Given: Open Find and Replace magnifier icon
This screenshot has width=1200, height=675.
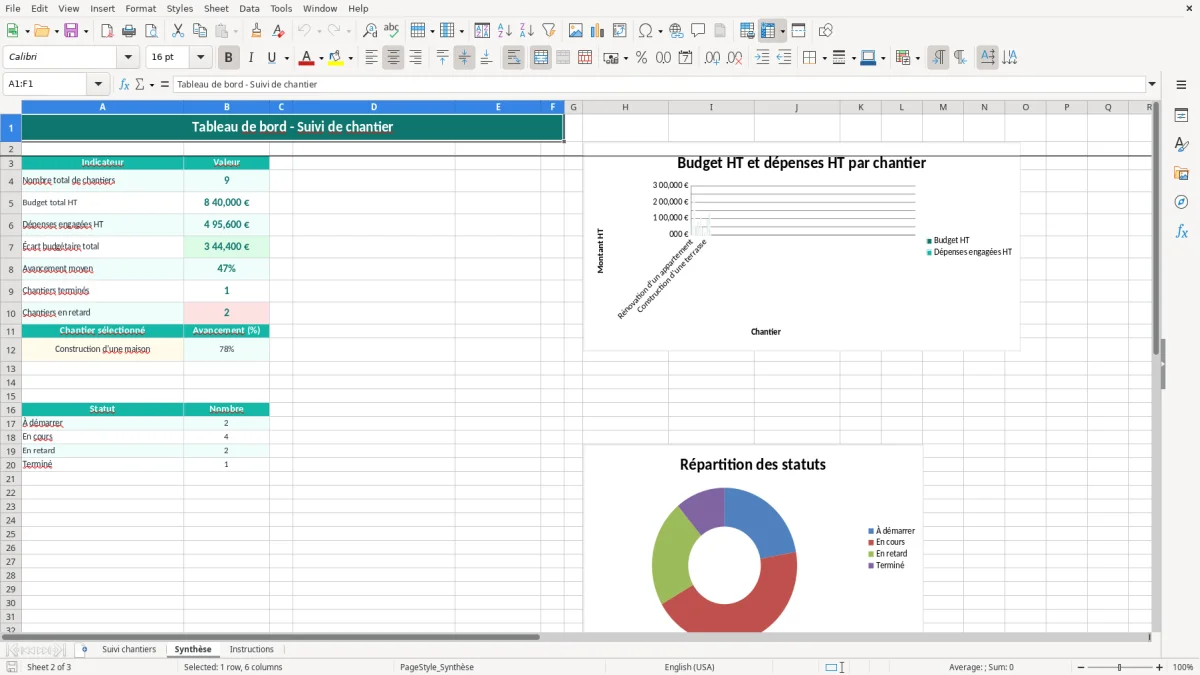Looking at the screenshot, I should pyautogui.click(x=370, y=31).
